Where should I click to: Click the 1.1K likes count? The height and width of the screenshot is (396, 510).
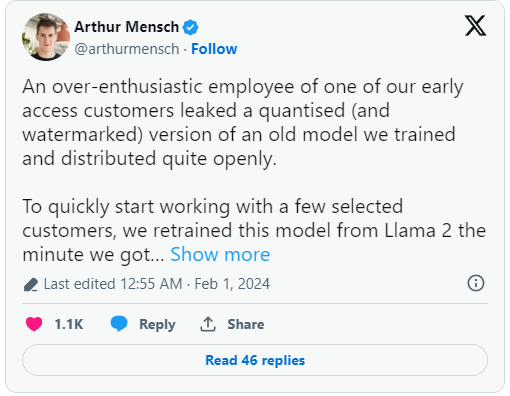click(69, 324)
